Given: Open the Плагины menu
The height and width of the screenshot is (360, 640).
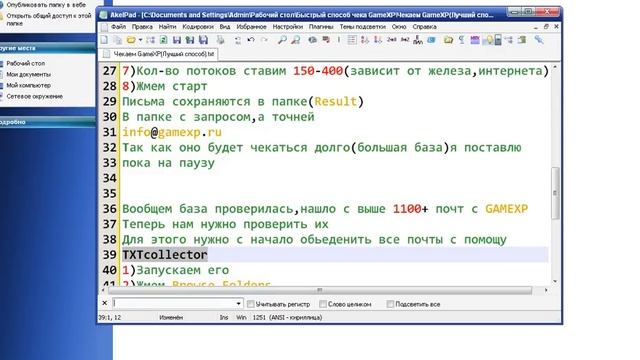Looking at the screenshot, I should coord(321,27).
